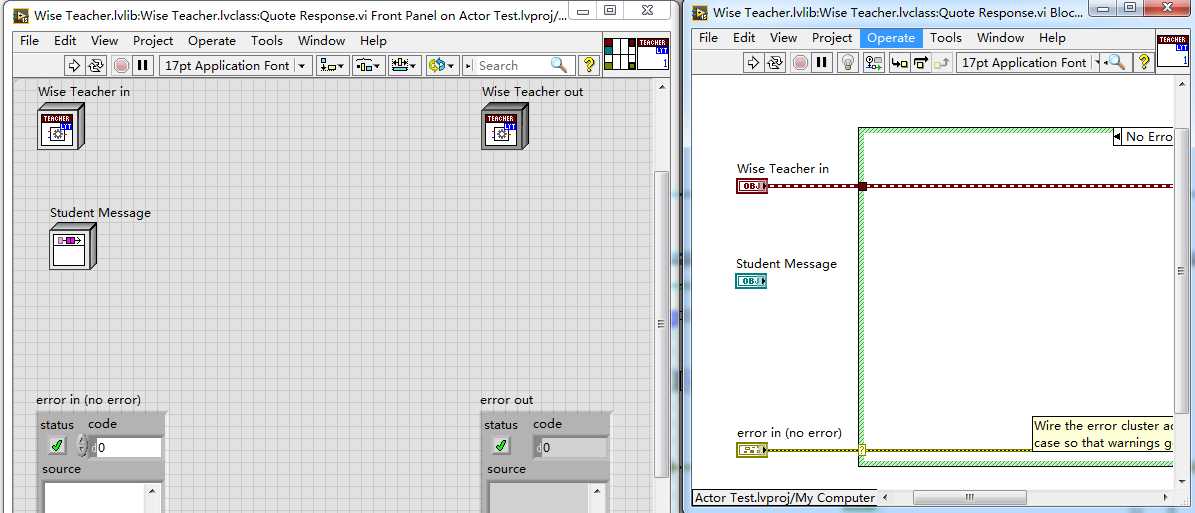Open Project menu in Front Panel window
This screenshot has height=513, width=1195.
click(153, 40)
